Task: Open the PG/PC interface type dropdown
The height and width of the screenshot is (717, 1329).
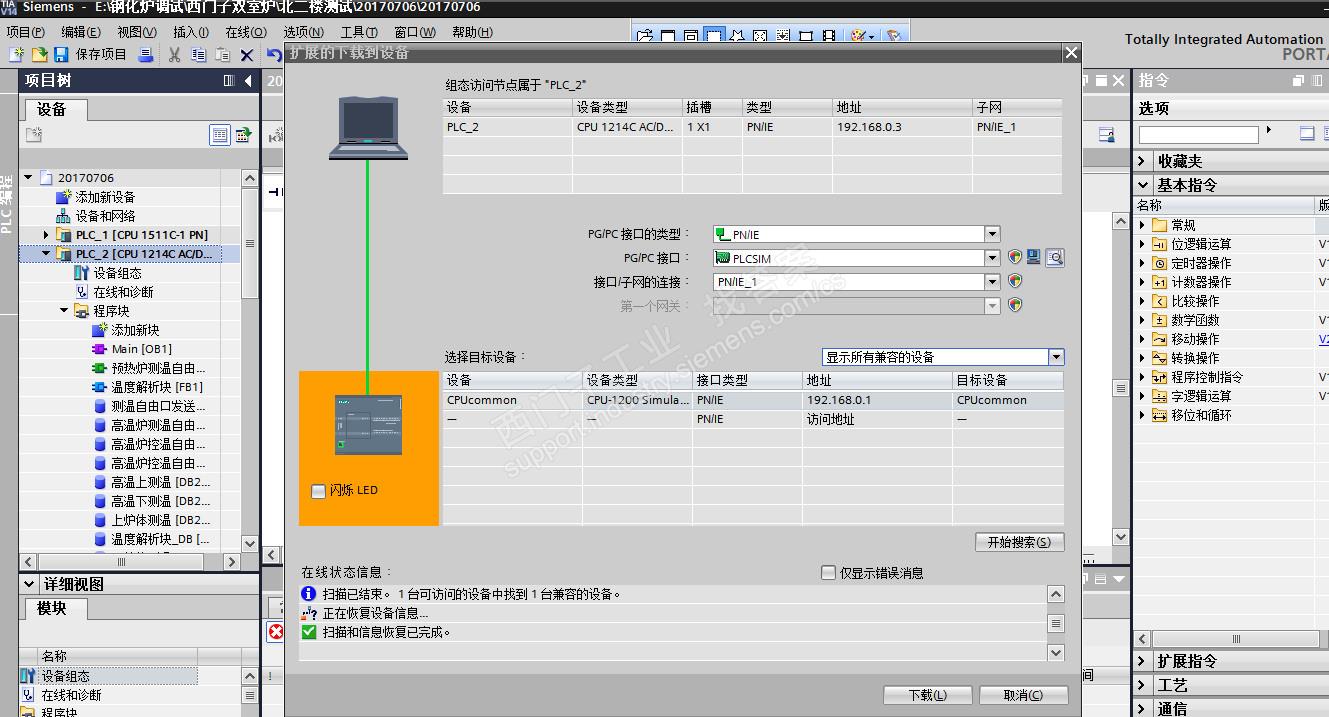Action: [992, 234]
